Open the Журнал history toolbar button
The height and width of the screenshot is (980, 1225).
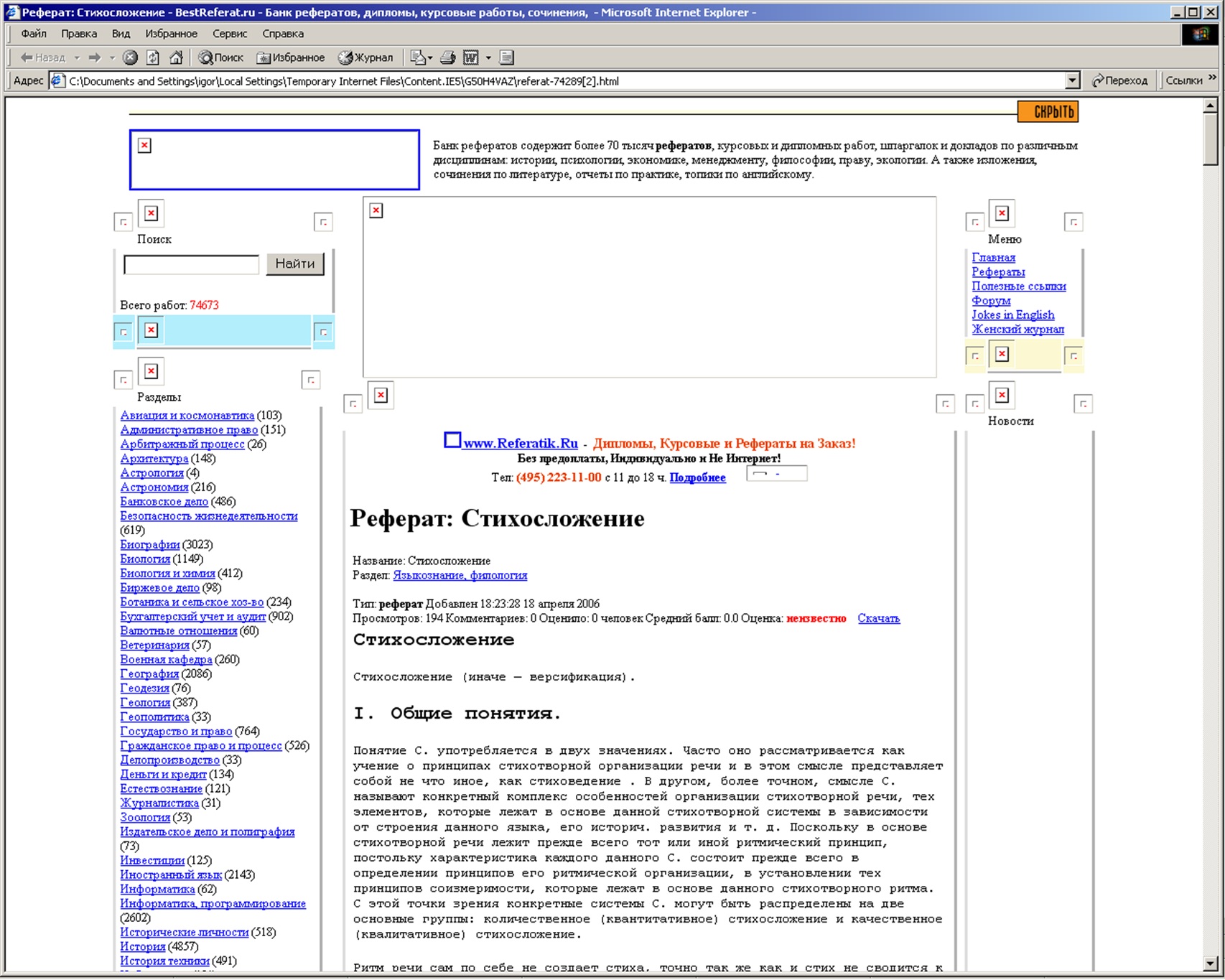pos(365,57)
